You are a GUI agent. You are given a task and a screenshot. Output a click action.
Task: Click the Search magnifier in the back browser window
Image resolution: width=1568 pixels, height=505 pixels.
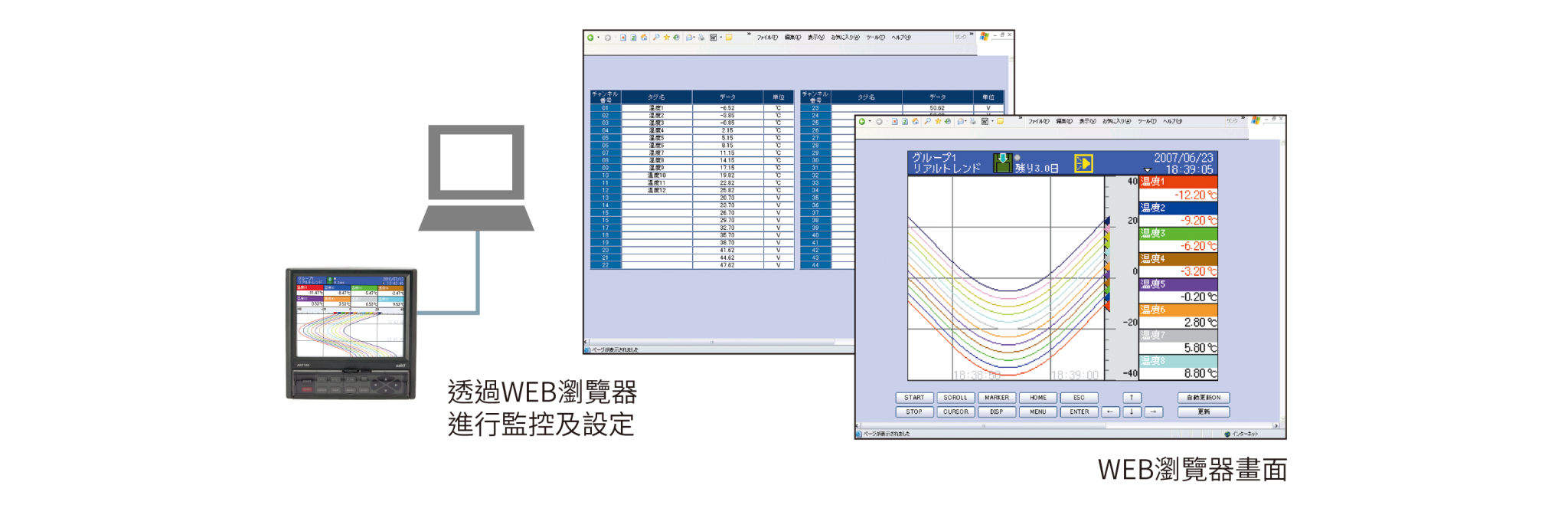coord(656,37)
